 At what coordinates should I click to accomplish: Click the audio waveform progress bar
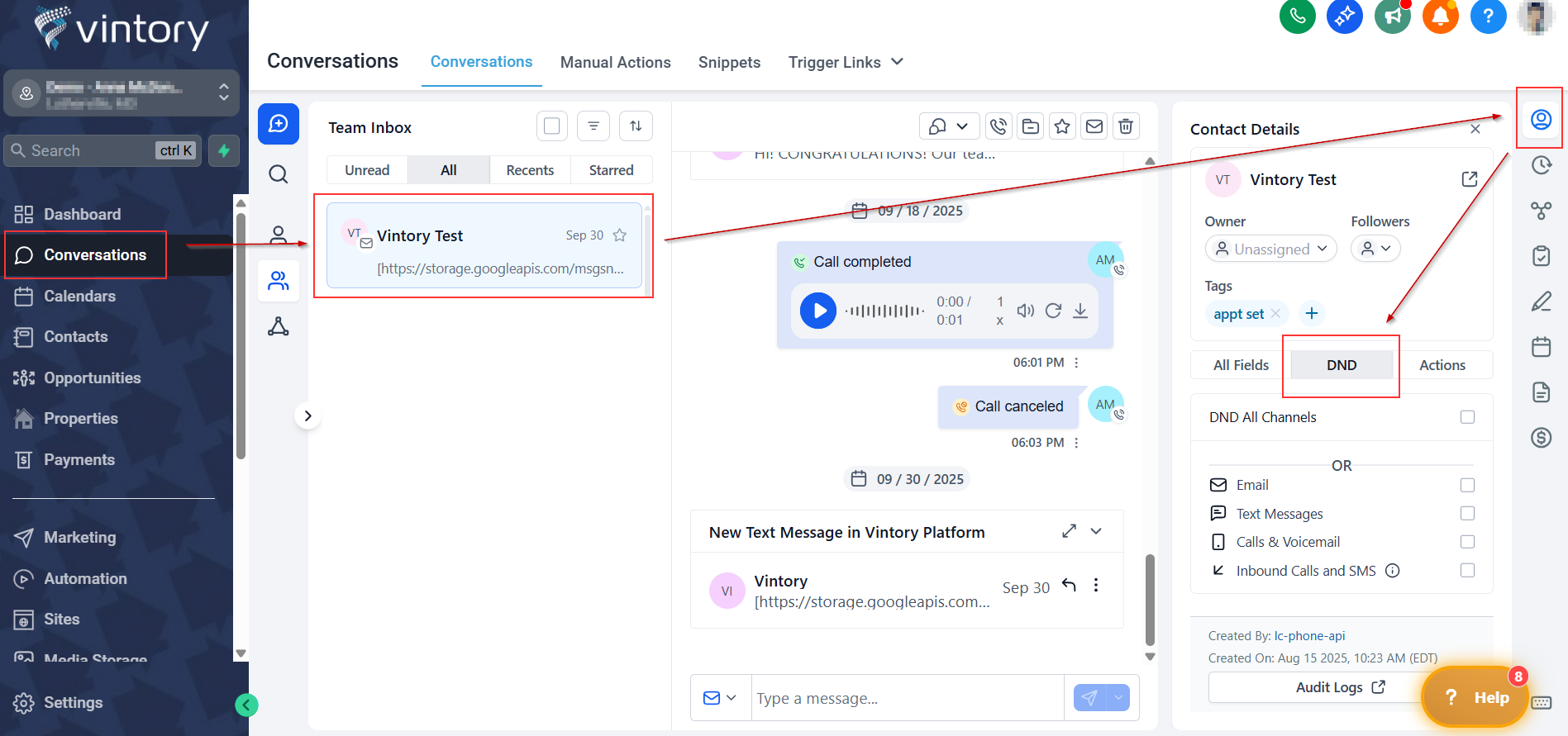(884, 311)
